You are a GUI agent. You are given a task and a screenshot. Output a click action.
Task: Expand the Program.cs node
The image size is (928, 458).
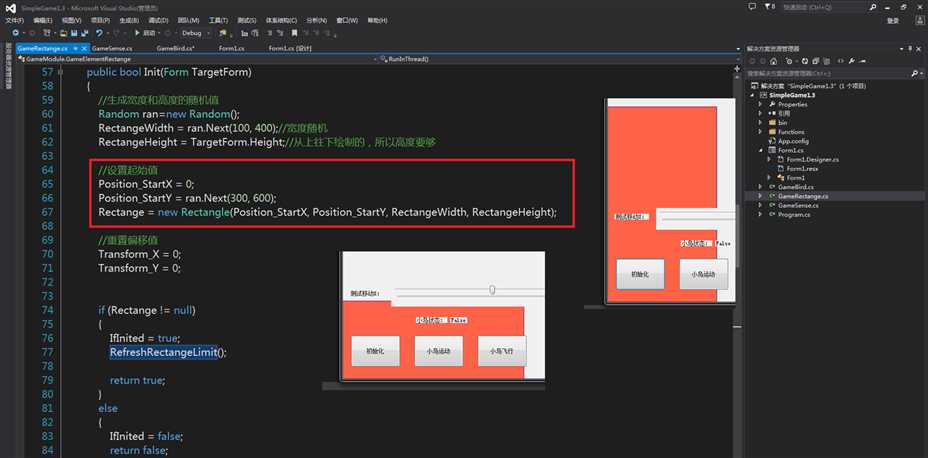pos(761,214)
